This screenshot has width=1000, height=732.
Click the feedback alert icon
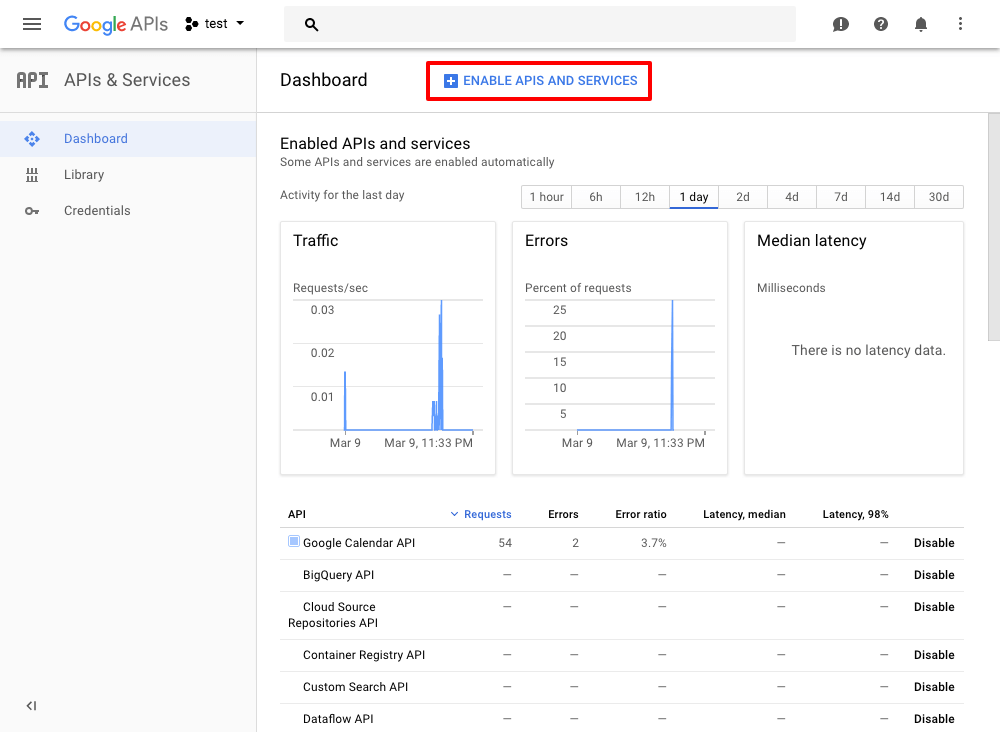point(841,24)
